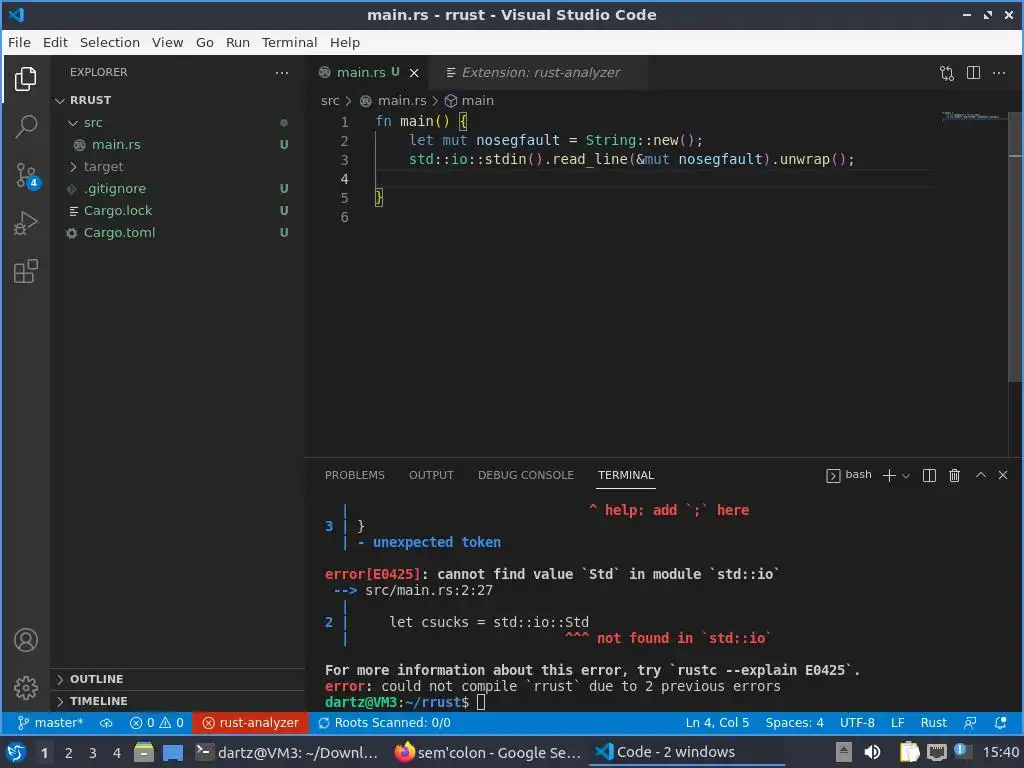Screen dimensions: 1024x768
Task: Select the main.rs editor tab
Action: pyautogui.click(x=360, y=72)
